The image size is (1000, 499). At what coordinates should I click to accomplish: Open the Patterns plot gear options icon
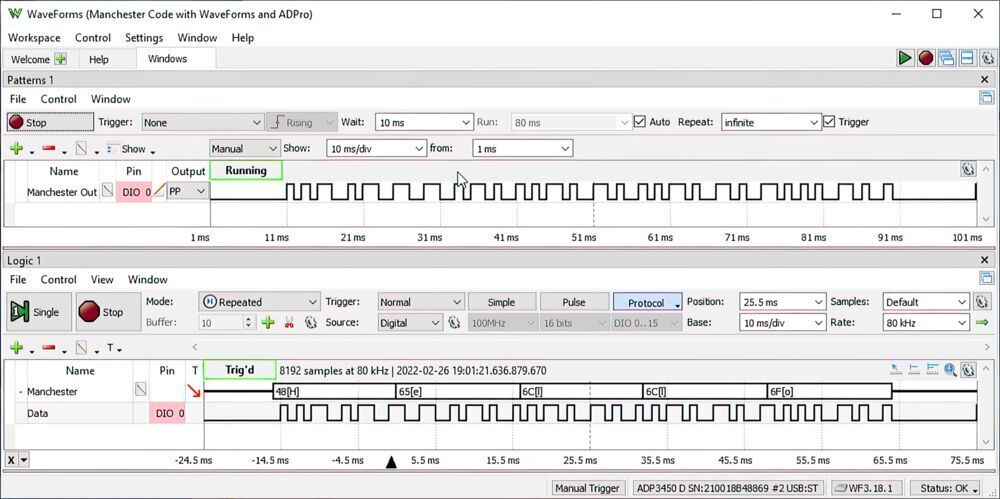tap(967, 170)
